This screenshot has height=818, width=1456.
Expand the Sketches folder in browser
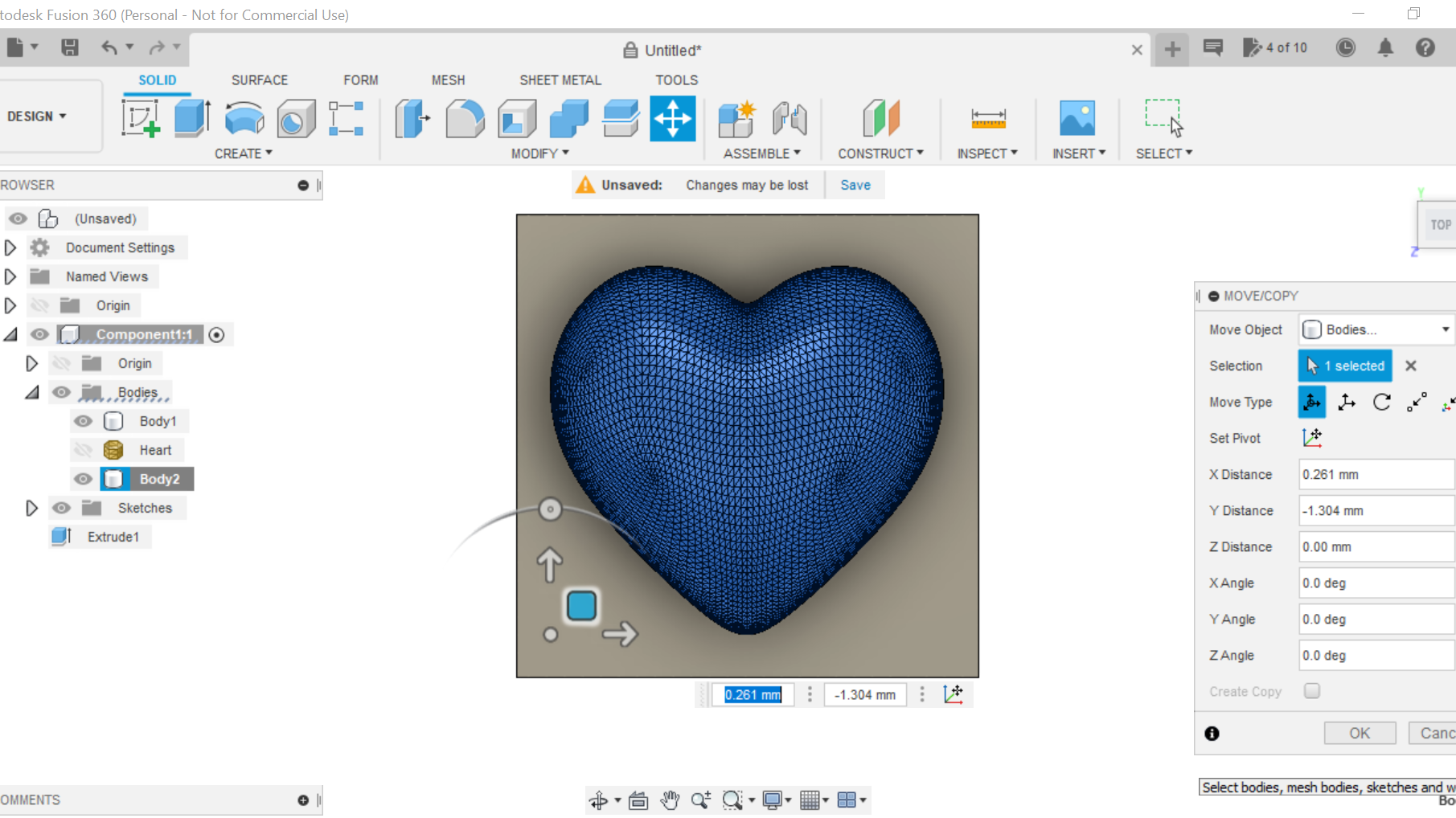pos(32,507)
